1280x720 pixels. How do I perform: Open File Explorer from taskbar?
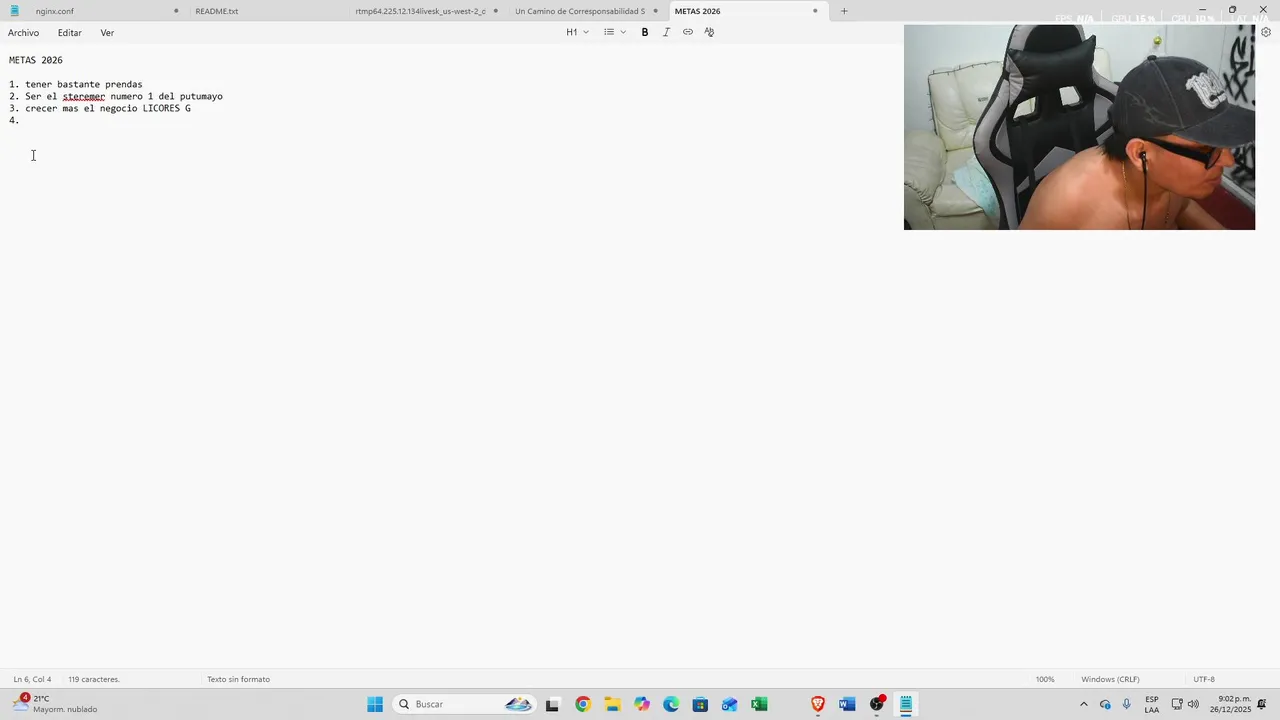(x=612, y=704)
